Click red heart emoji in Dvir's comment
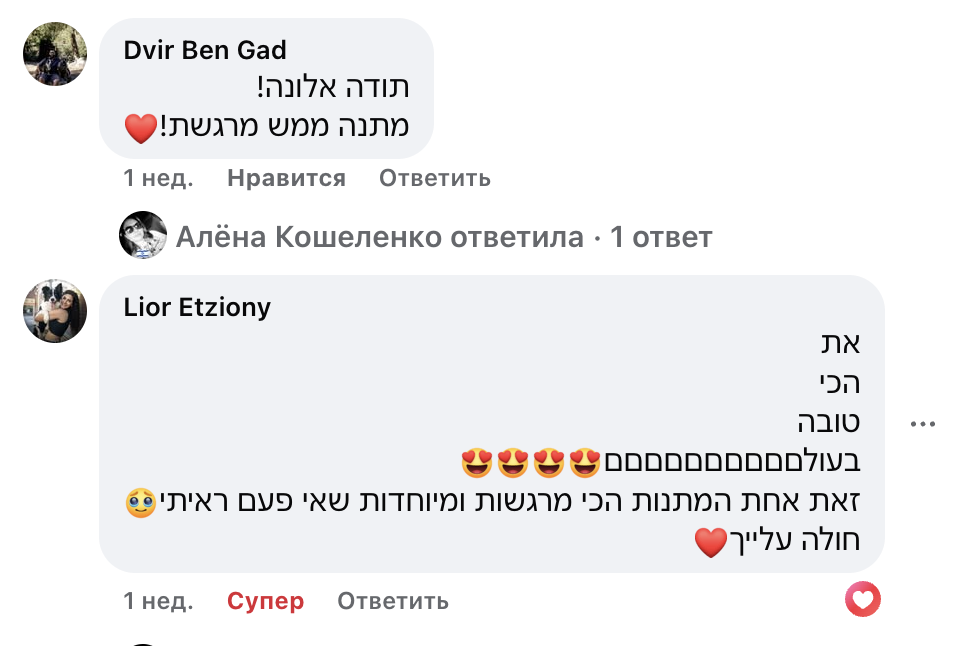Image resolution: width=966 pixels, height=646 pixels. [x=141, y=127]
